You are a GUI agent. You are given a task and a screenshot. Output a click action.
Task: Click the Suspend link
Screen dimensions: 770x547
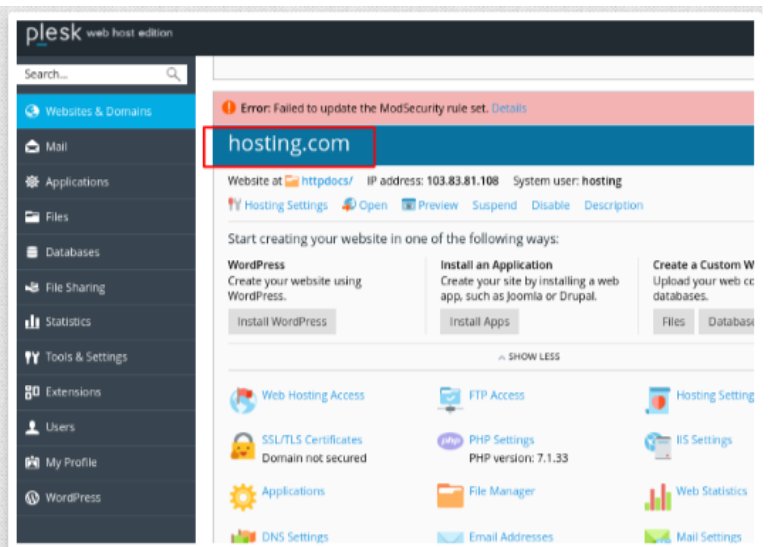[x=494, y=205]
